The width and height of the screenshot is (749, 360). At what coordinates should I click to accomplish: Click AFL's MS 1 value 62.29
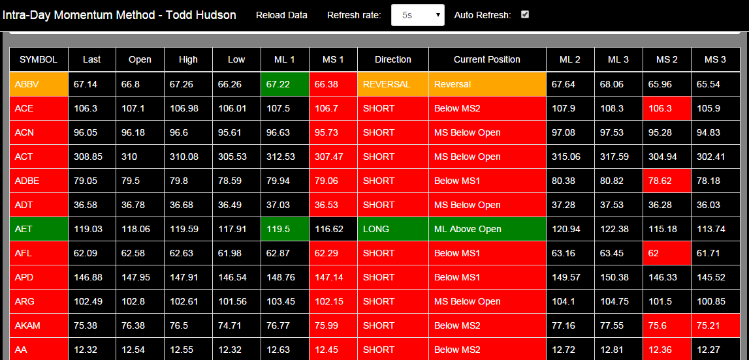pos(333,254)
